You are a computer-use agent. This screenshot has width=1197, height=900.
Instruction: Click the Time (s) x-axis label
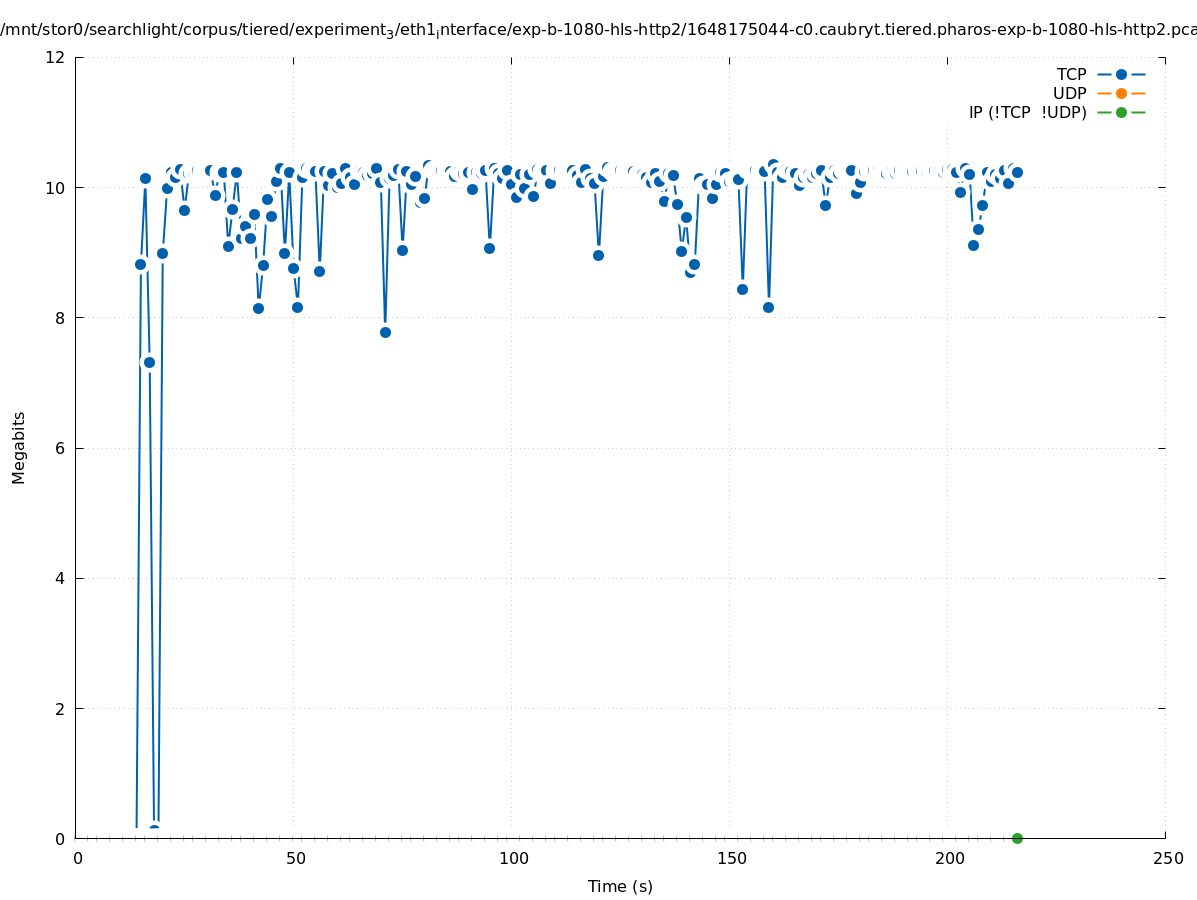(x=620, y=886)
